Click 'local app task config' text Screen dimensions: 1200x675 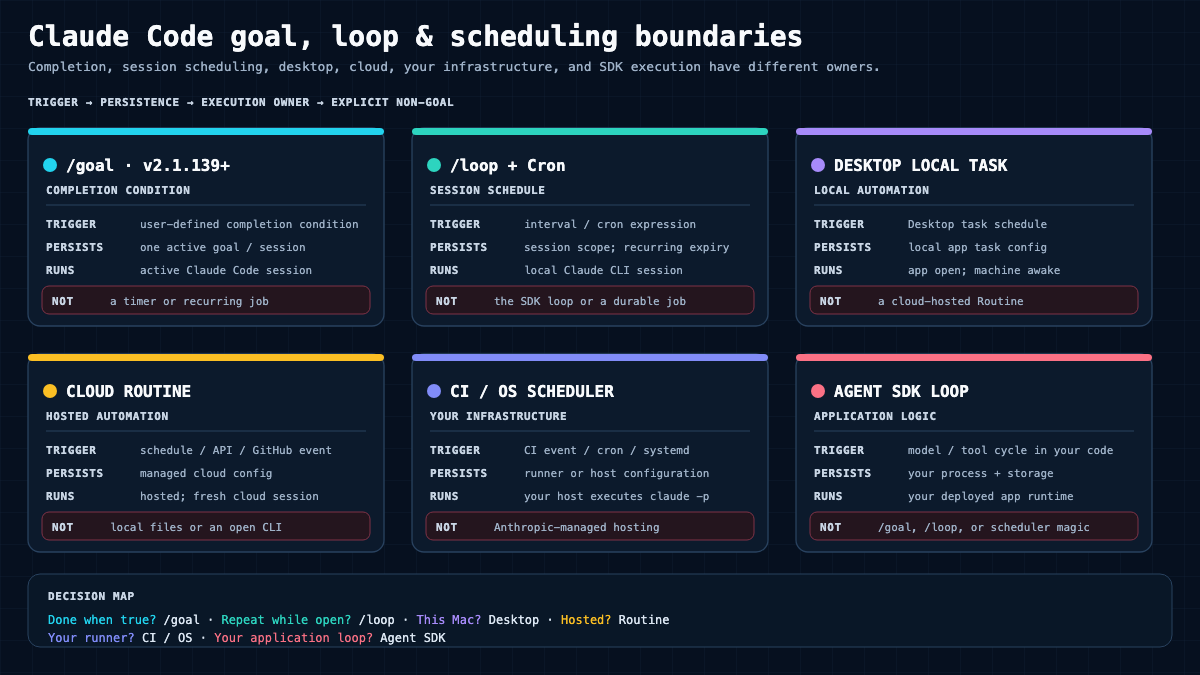coord(977,247)
